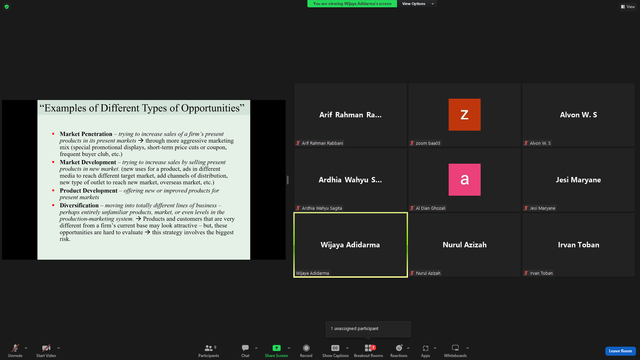This screenshot has width=640, height=360.
Task: Select Al Dian Ghozali tile with pink avatar
Action: tap(464, 180)
